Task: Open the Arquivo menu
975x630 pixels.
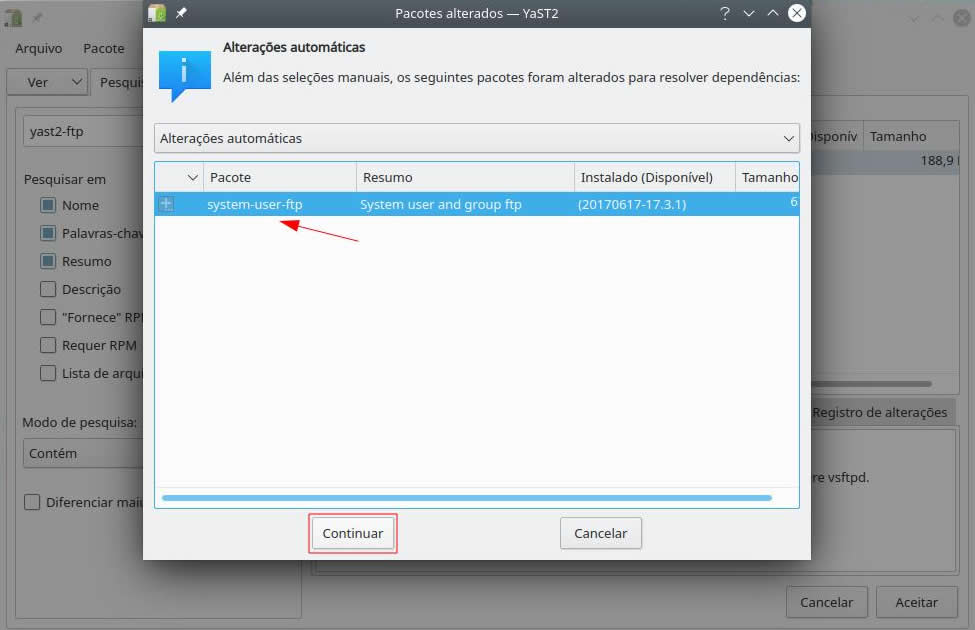Action: [38, 48]
